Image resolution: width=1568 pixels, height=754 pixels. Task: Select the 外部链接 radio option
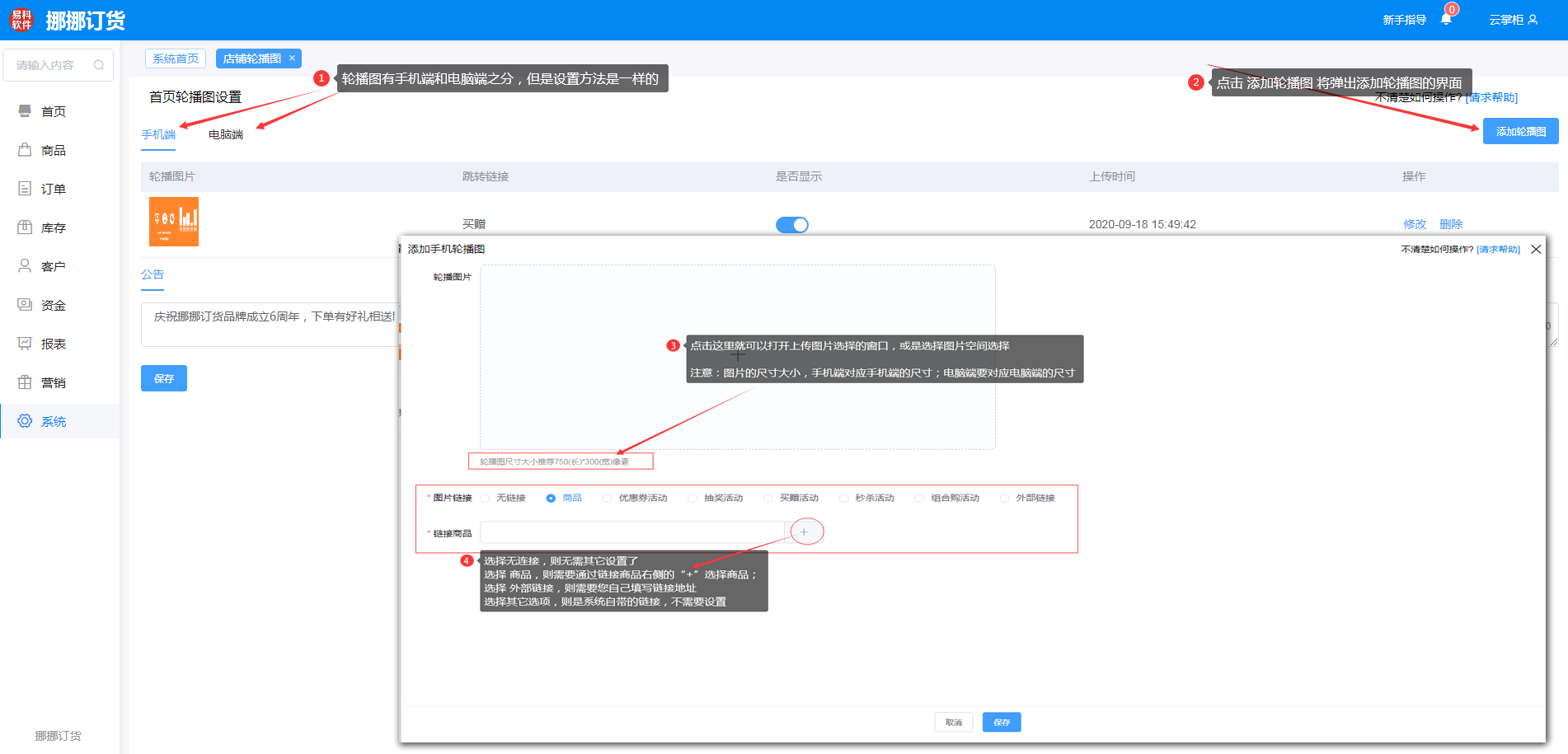(1004, 499)
